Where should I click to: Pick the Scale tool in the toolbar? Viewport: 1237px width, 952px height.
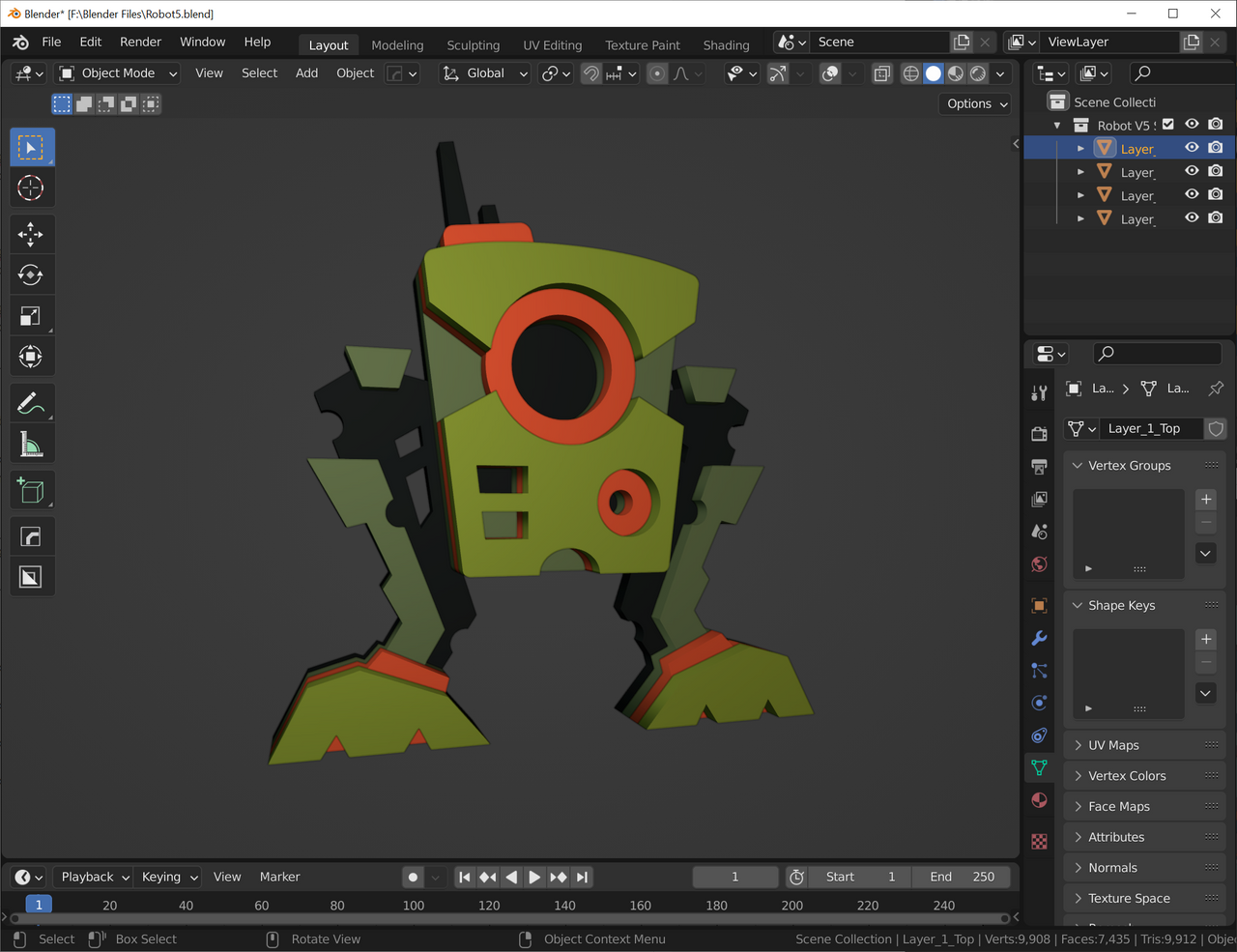[31, 315]
